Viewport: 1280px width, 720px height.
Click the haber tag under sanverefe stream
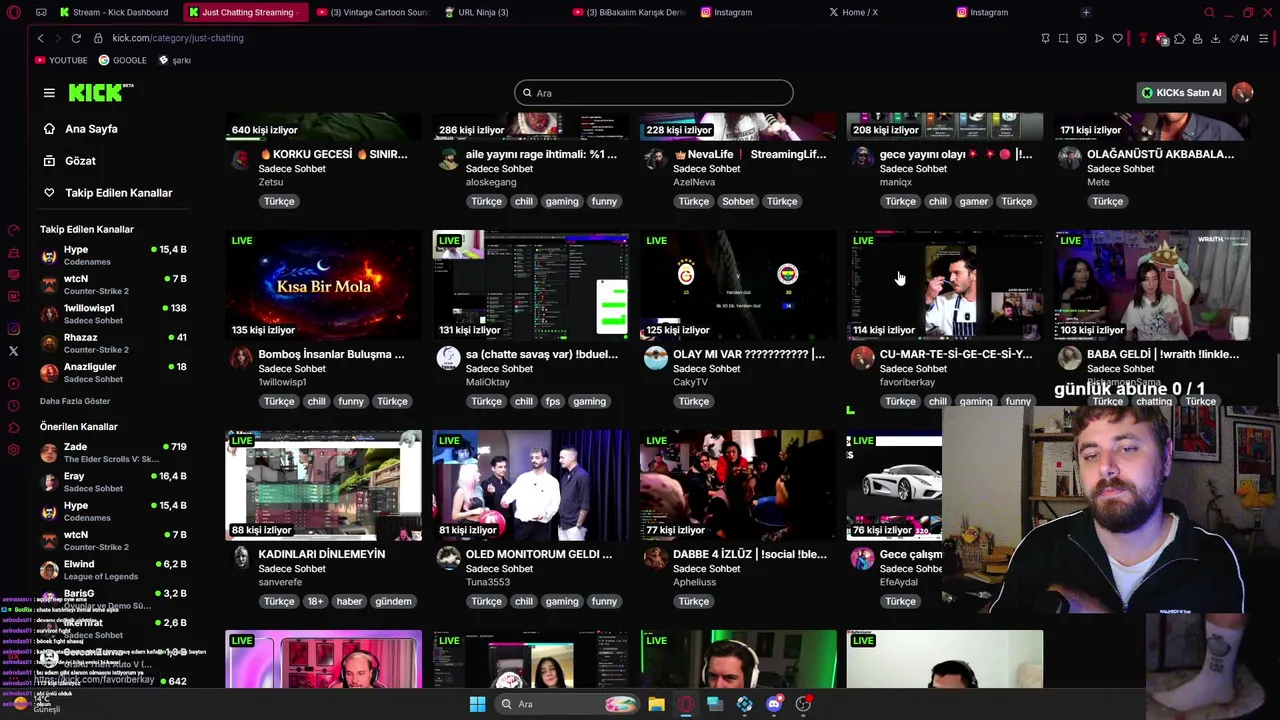click(x=349, y=601)
